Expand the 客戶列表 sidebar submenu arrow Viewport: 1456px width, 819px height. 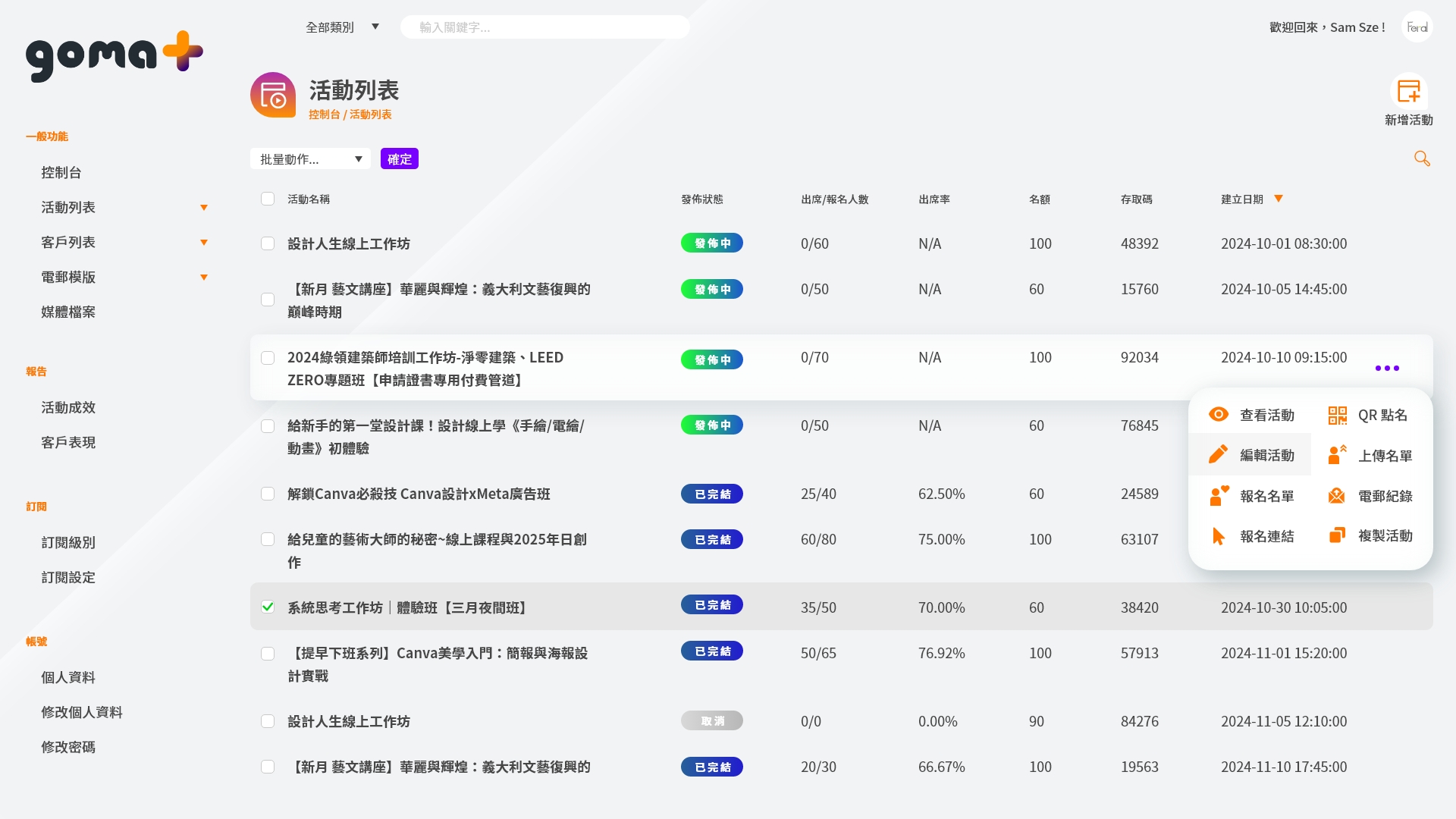point(203,243)
